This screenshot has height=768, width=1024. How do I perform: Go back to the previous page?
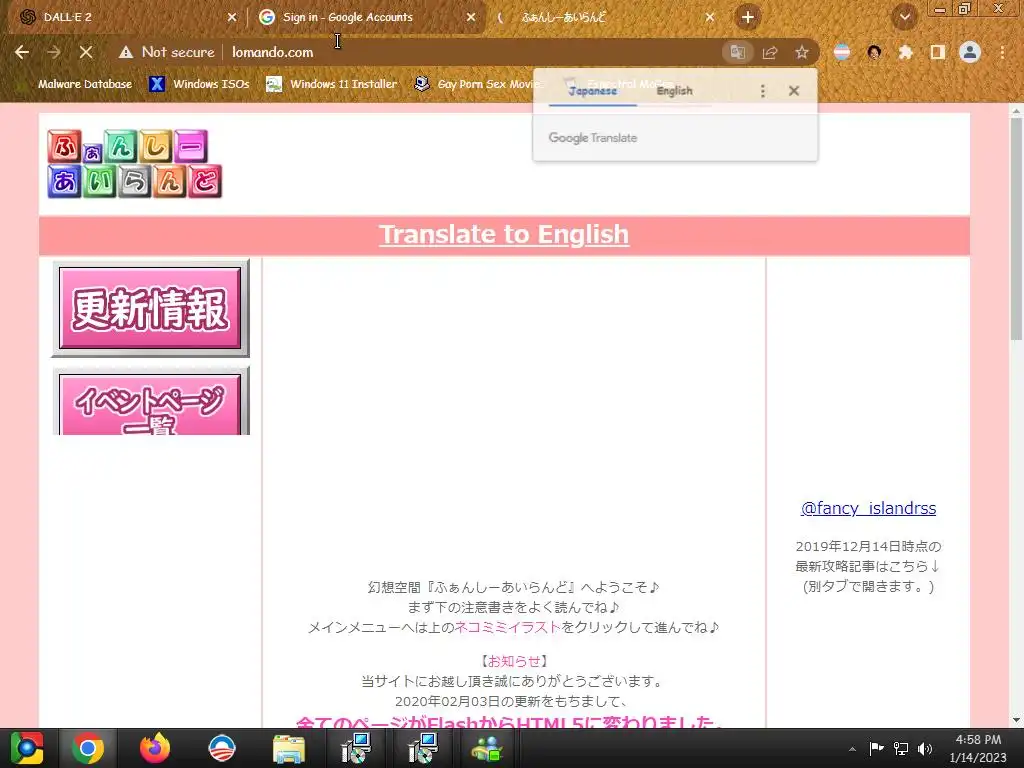pyautogui.click(x=22, y=52)
